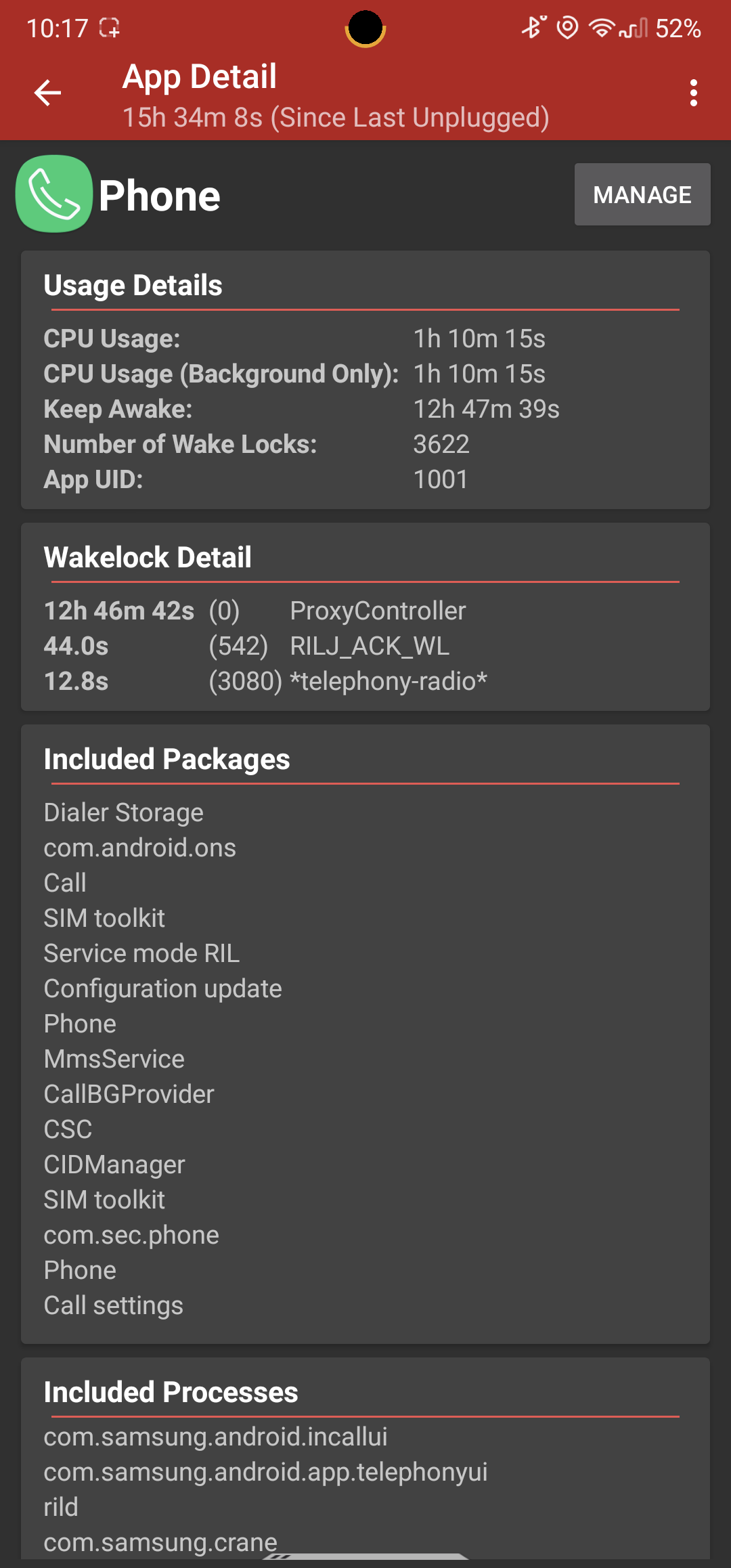Tap the location status icon

coord(567,28)
